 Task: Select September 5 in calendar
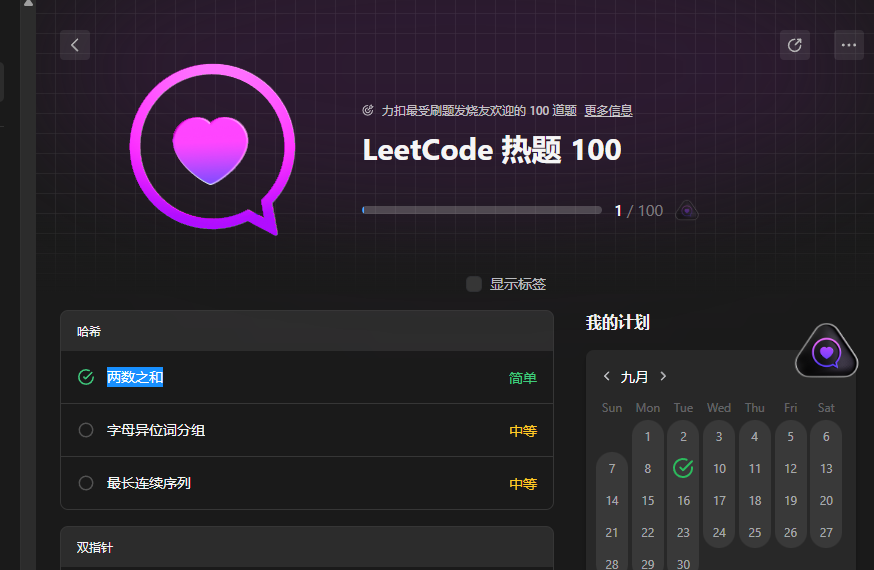[790, 437]
